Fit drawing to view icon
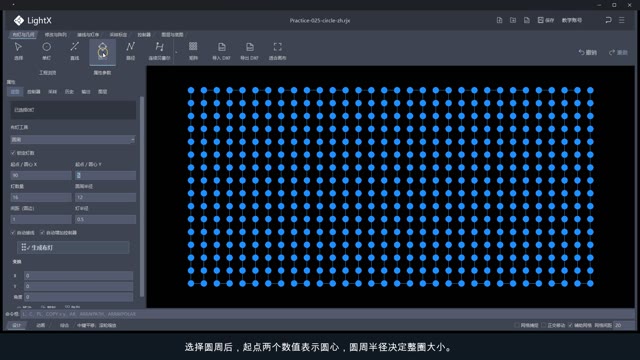Image resolution: width=640 pixels, height=360 pixels. 278,47
